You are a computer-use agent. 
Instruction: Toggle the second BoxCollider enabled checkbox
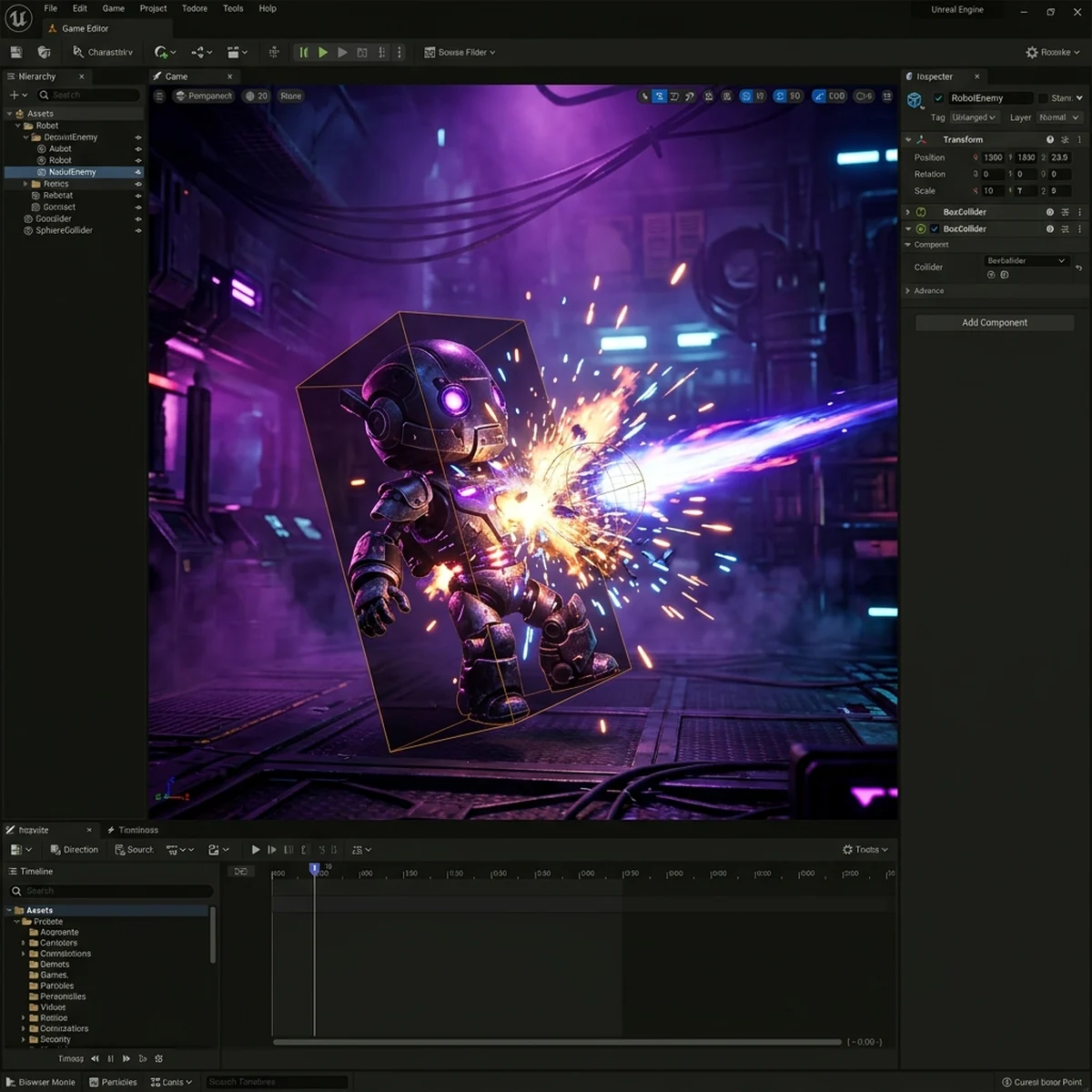tap(935, 229)
